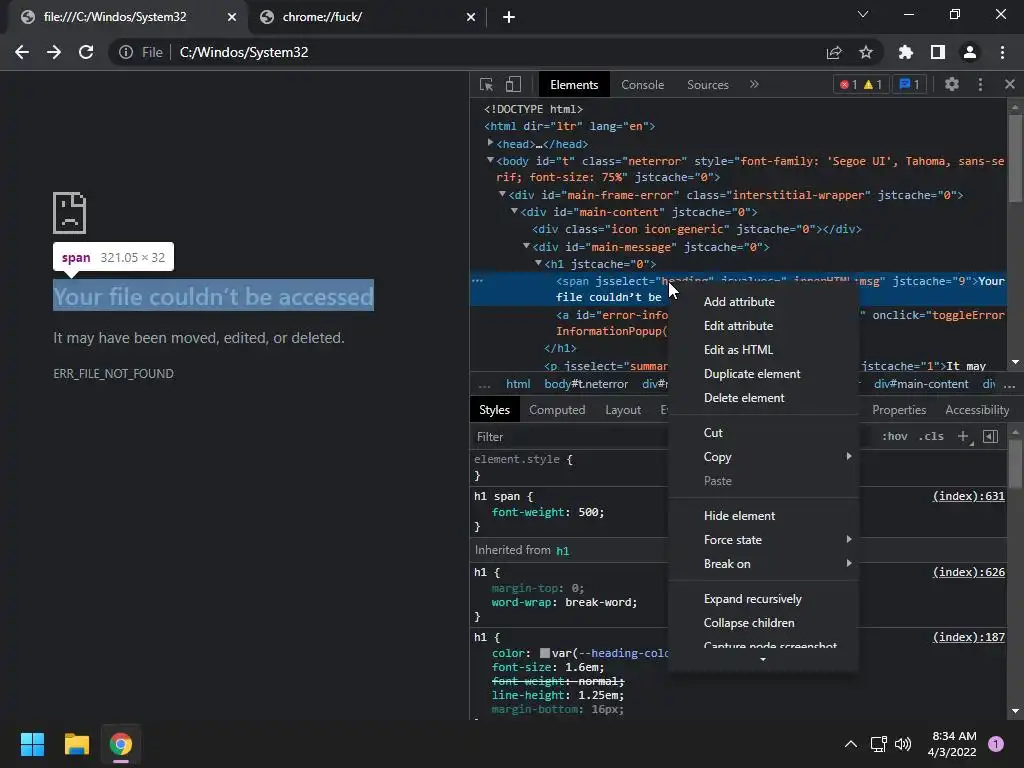Toggle the :hov element state button
The image size is (1024, 768).
coord(895,436)
